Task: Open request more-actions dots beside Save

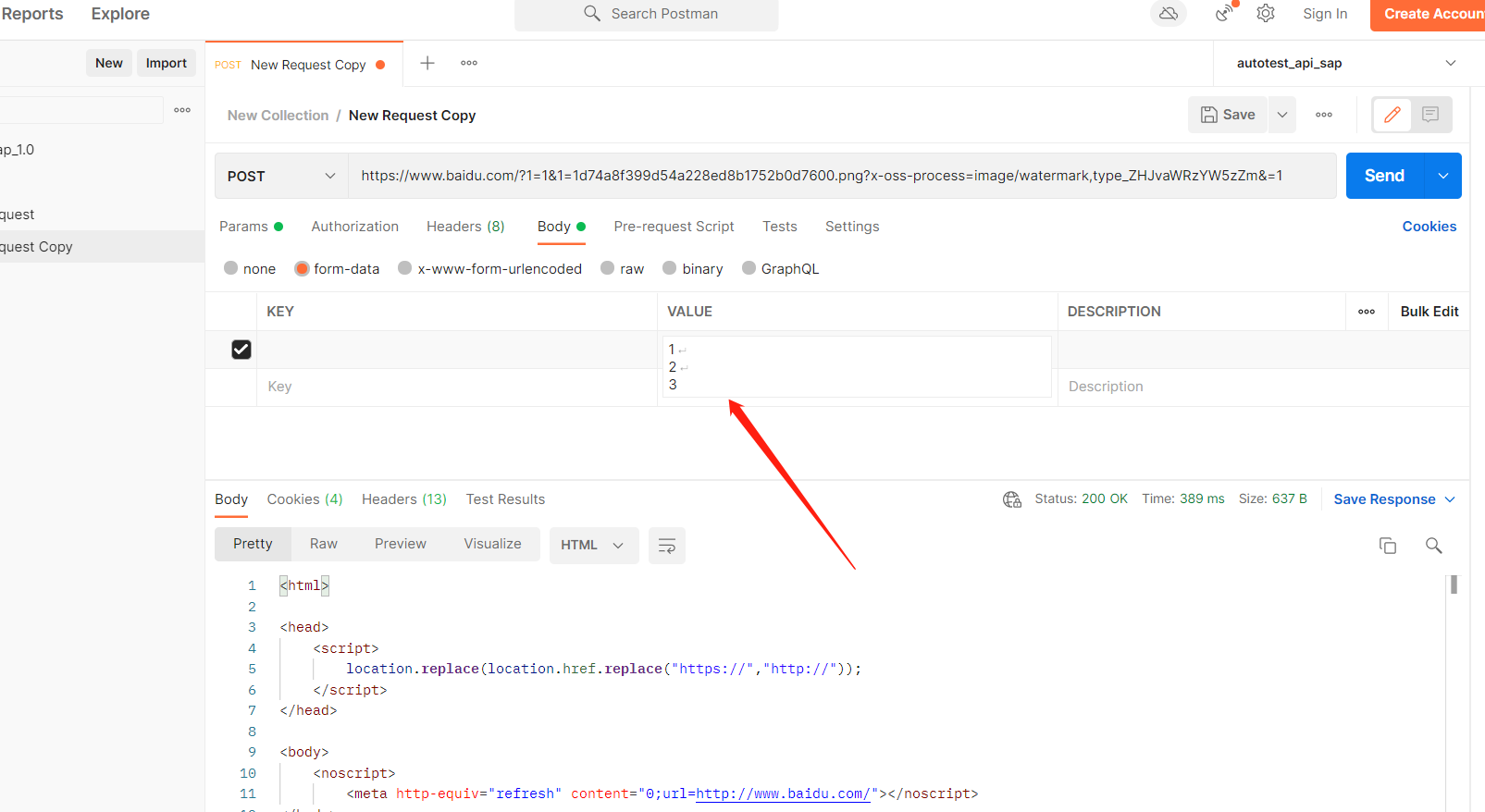Action: coord(1324,115)
